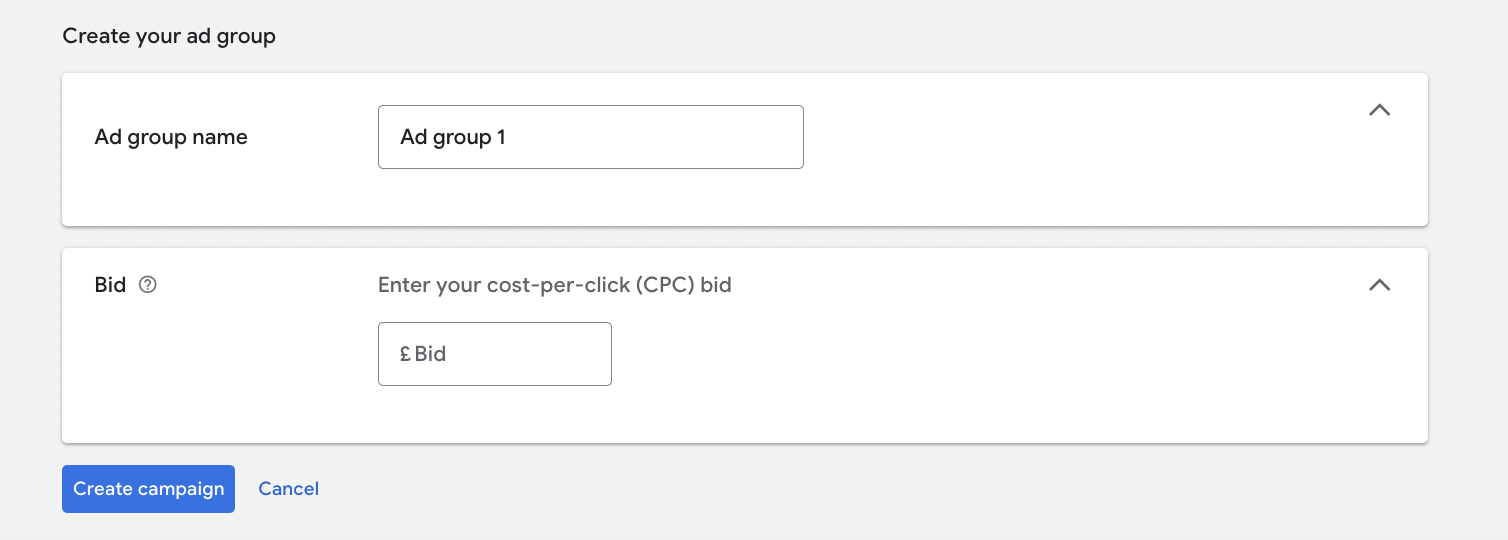Collapse the Bid section chevron

pyautogui.click(x=1379, y=285)
